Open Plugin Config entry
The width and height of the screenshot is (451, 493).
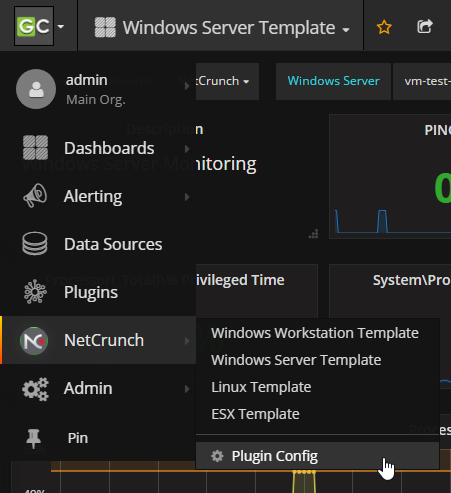[317, 456]
